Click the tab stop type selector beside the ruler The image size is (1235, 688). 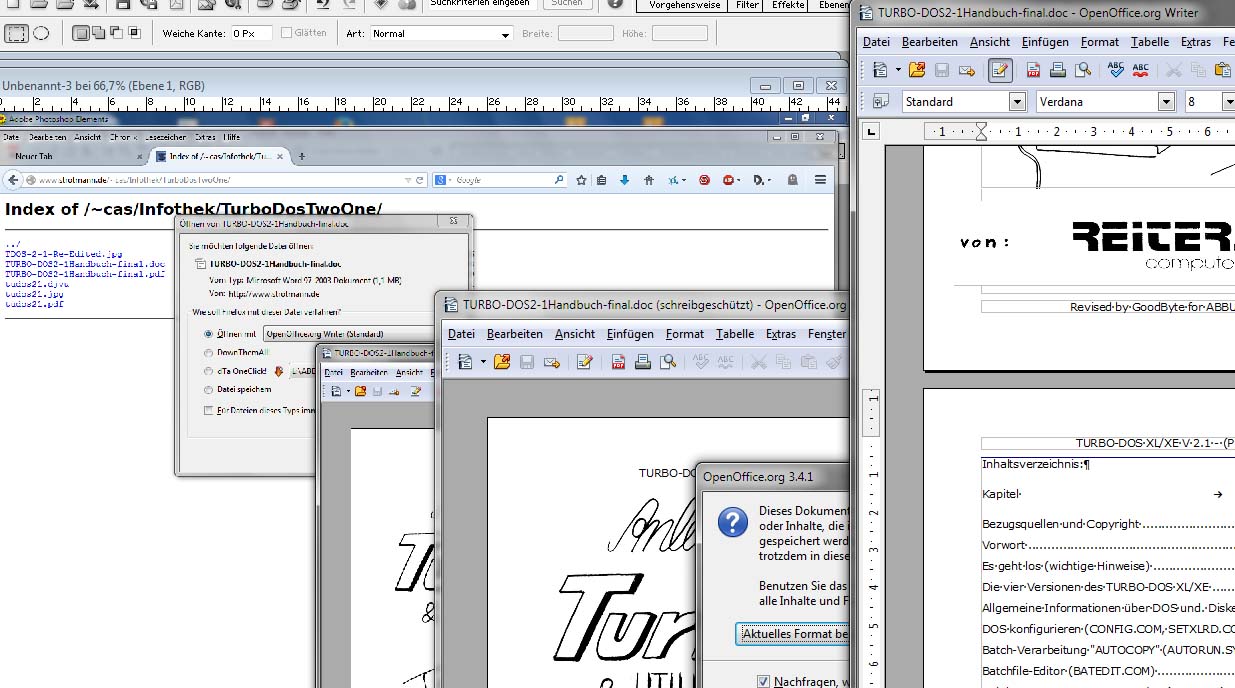pyautogui.click(x=871, y=131)
